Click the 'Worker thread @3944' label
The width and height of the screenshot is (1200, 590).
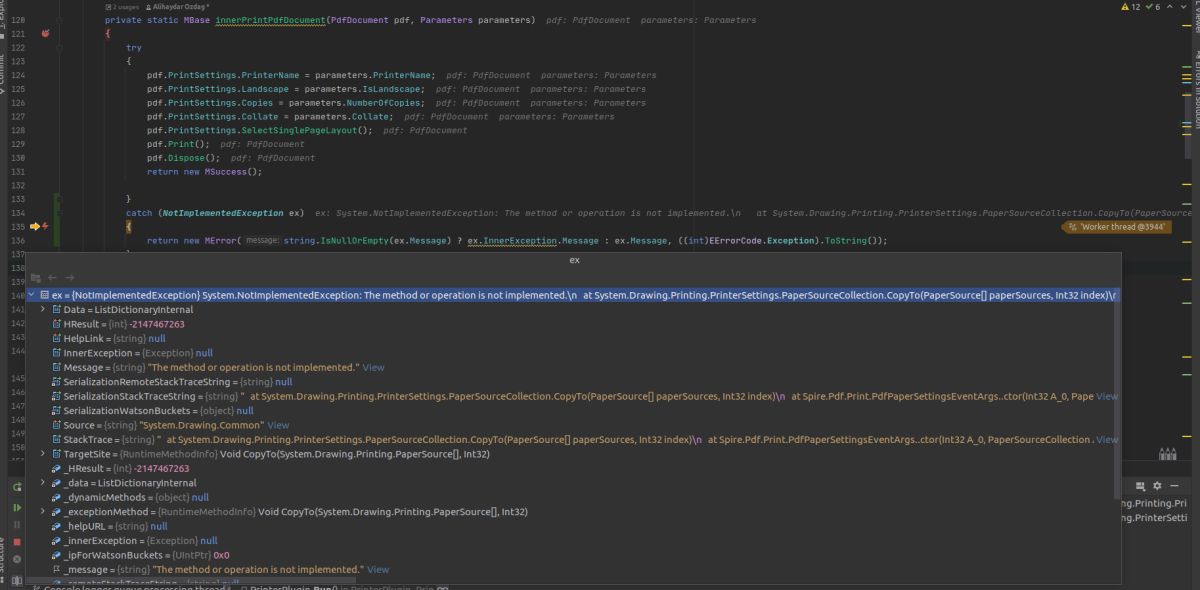point(1118,227)
